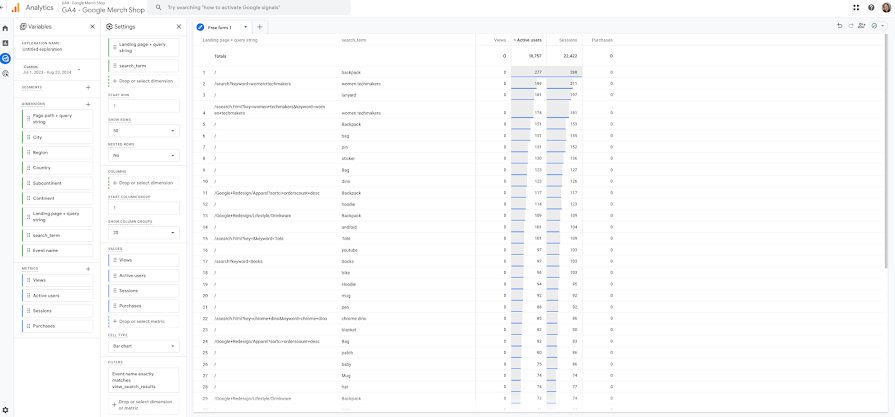Sort by Purchases column header
Image resolution: width=895 pixels, height=417 pixels.
(603, 40)
